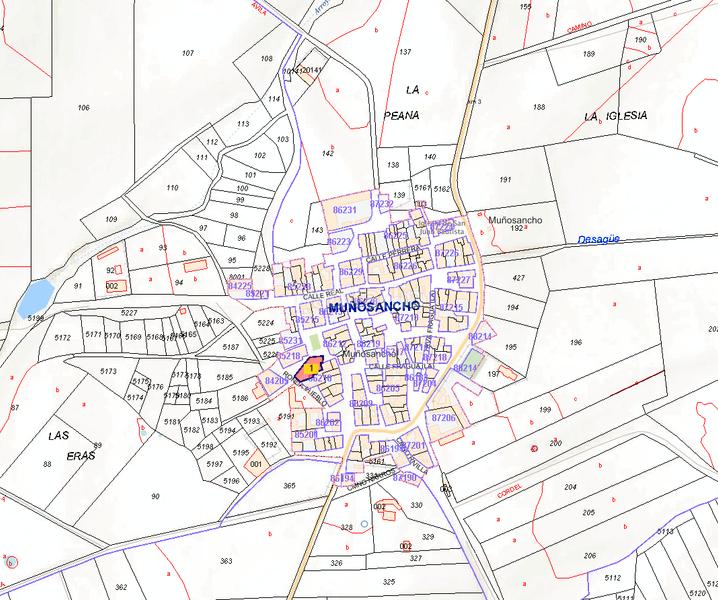
Task: Select parcel 90 in the southwest
Action: pyautogui.click(x=154, y=496)
